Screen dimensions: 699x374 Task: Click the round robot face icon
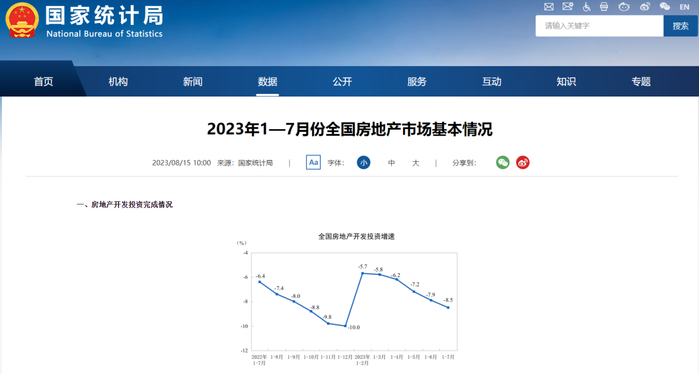[624, 7]
